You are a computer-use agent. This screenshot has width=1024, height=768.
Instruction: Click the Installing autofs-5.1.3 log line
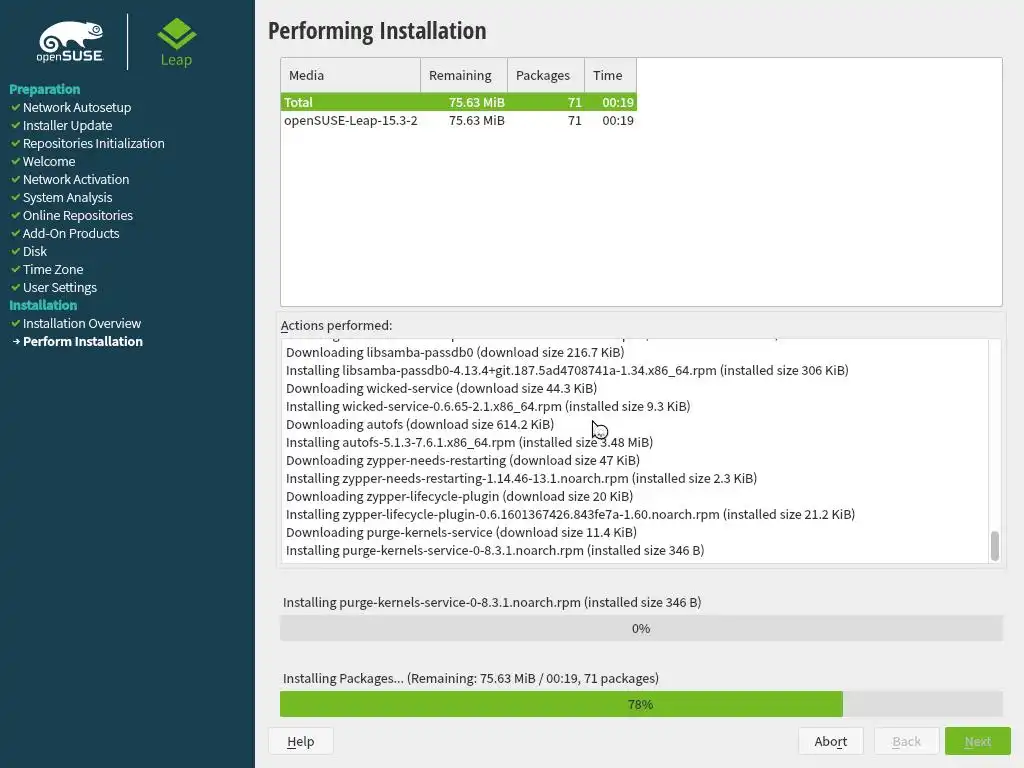click(470, 442)
